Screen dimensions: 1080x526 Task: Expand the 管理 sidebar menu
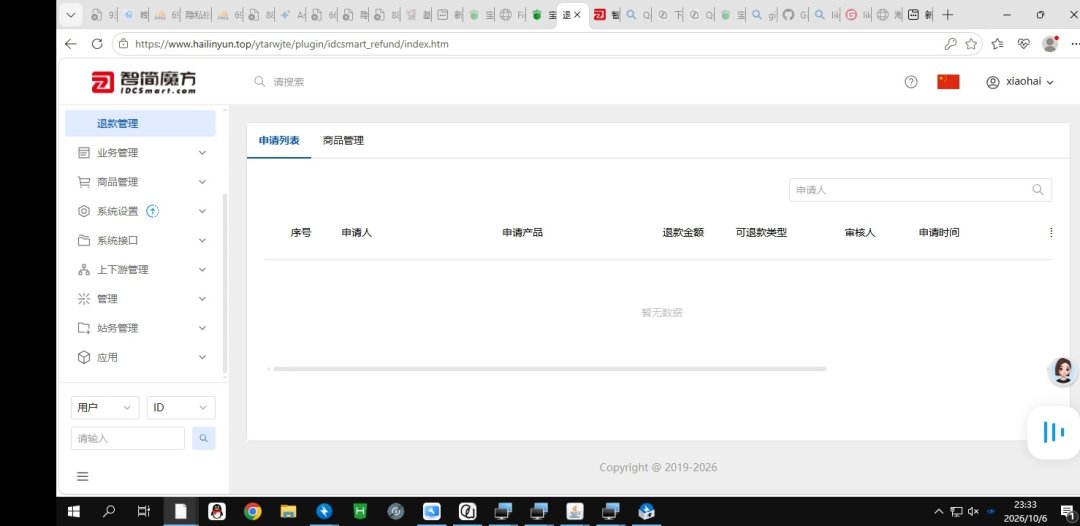(143, 299)
